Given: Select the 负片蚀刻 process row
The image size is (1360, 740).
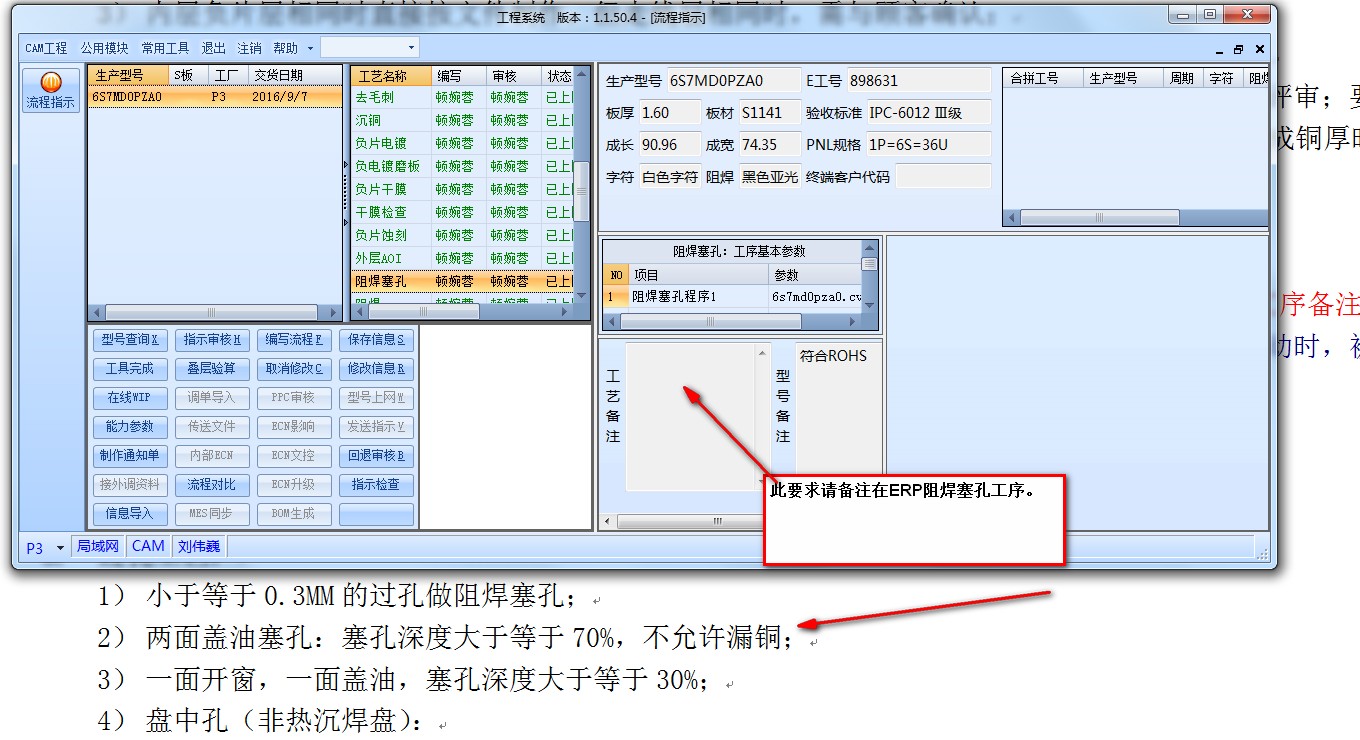Looking at the screenshot, I should point(462,235).
